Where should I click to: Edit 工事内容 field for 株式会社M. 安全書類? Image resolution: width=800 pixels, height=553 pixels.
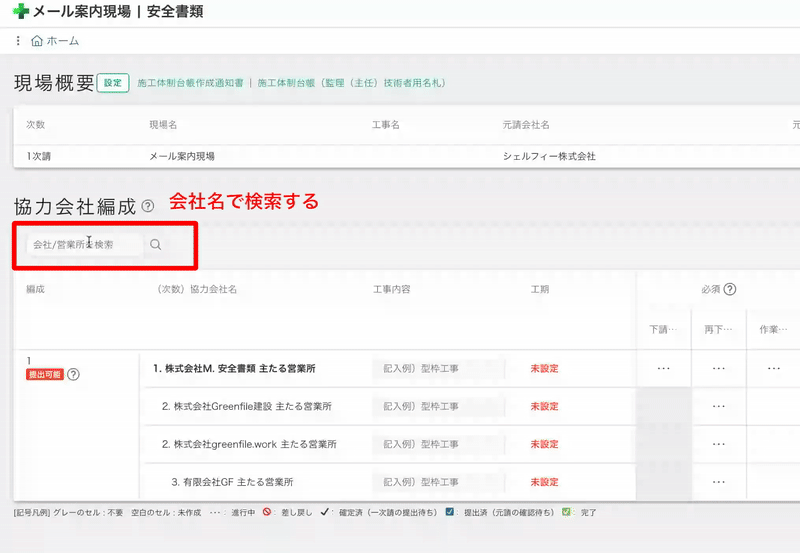[439, 368]
